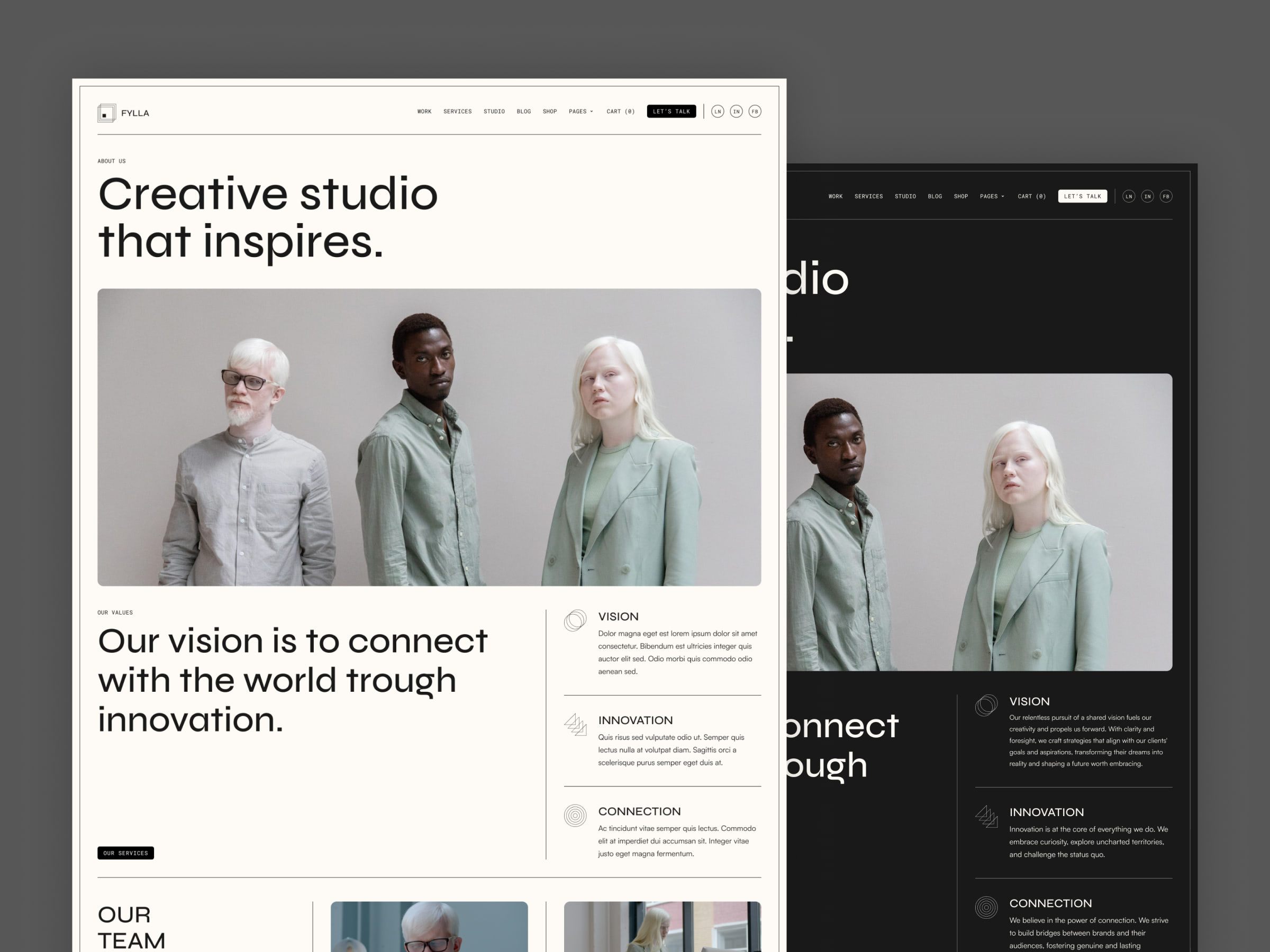Click the Our Services black button

click(125, 853)
